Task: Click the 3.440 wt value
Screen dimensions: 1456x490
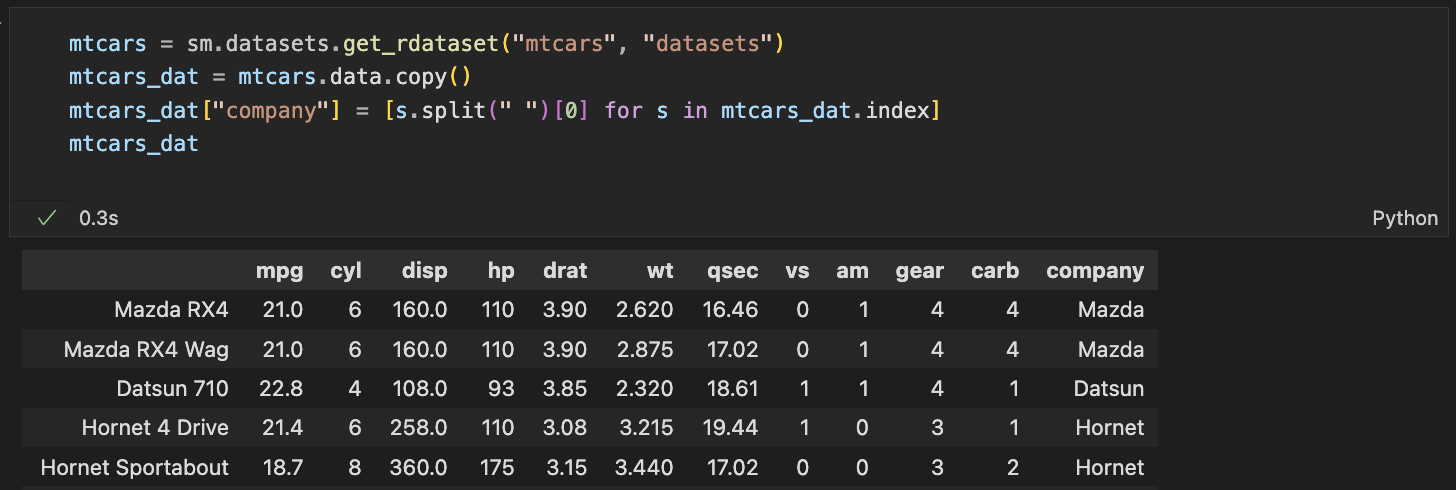Action: pos(645,467)
